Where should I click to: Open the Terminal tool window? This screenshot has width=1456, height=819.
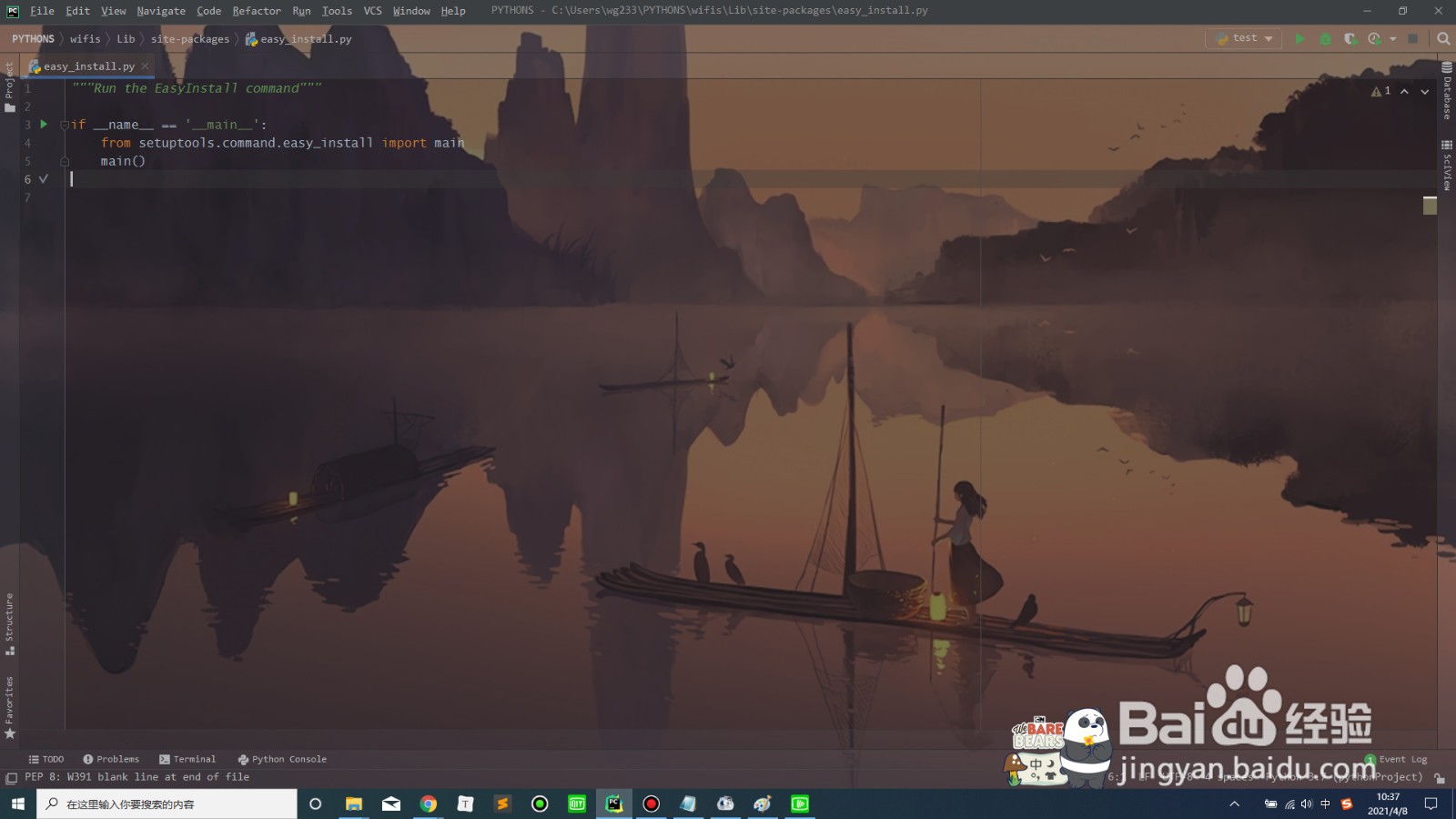pyautogui.click(x=187, y=759)
